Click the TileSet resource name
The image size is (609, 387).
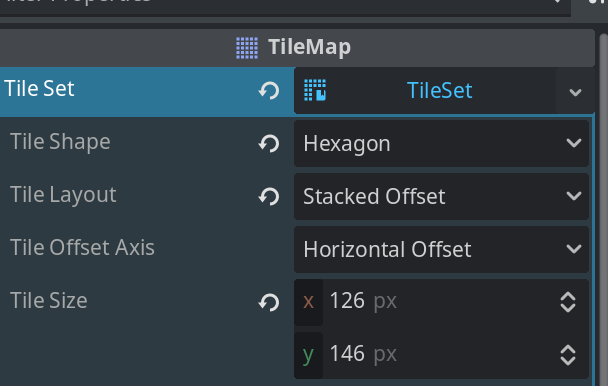(439, 91)
